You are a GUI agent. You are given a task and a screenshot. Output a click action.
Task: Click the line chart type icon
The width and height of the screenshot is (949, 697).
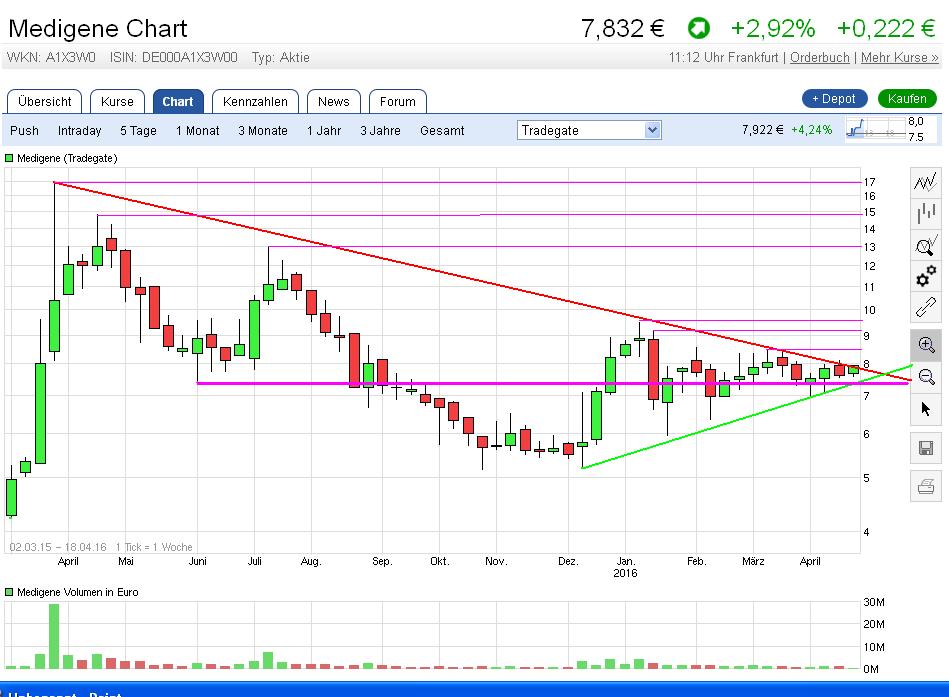tap(926, 182)
